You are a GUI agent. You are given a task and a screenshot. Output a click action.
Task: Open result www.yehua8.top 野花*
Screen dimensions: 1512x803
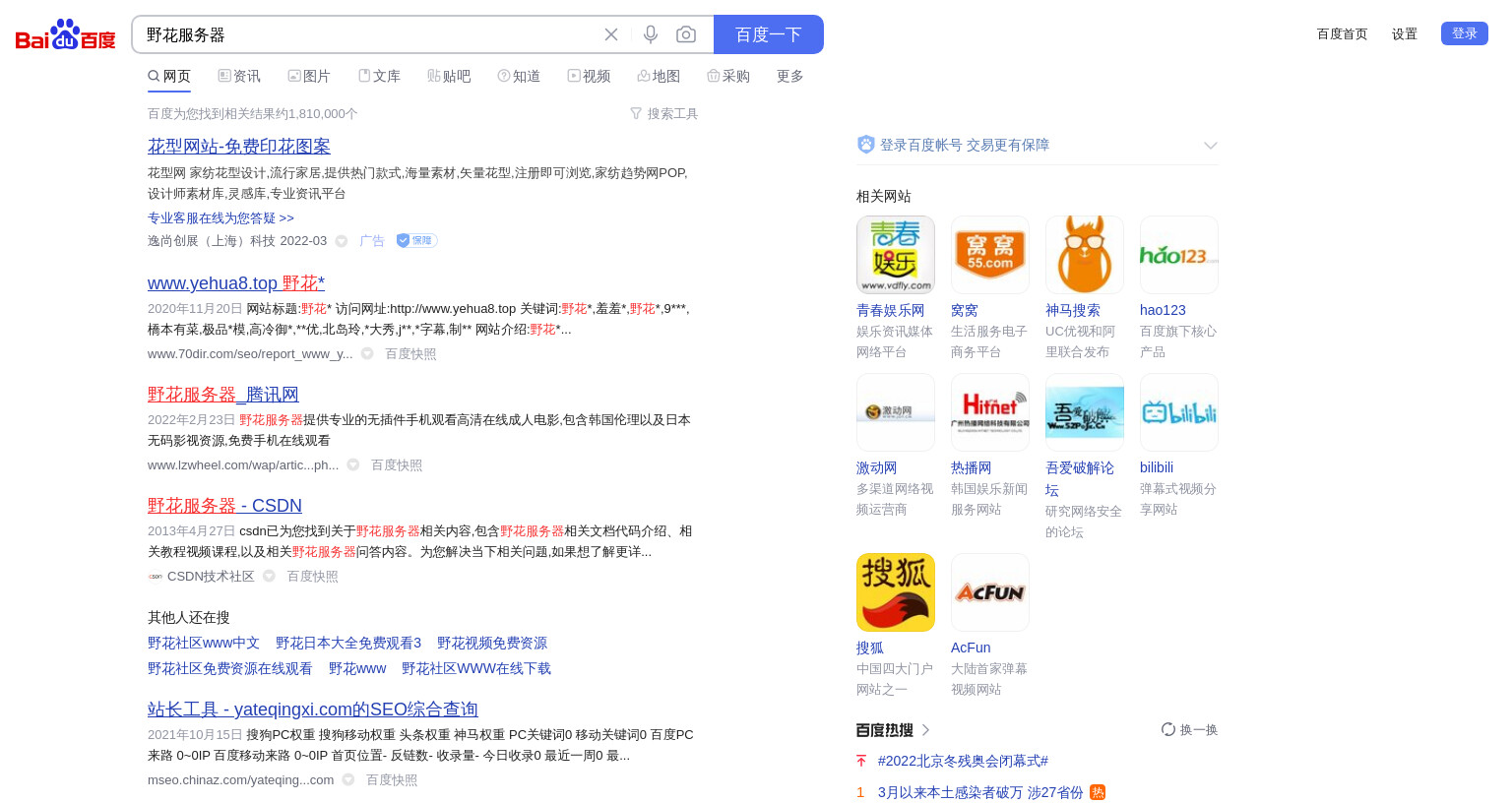click(x=236, y=283)
